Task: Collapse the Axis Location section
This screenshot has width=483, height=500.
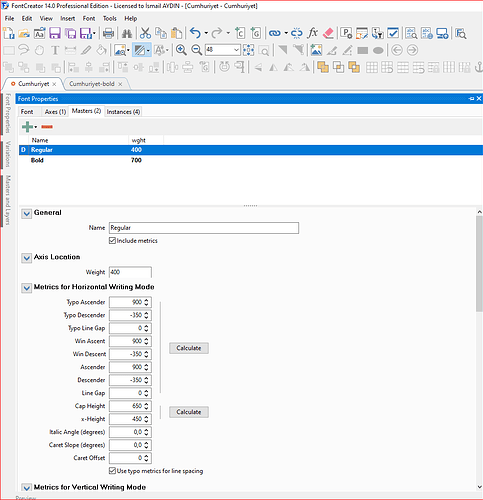Action: coord(27,258)
